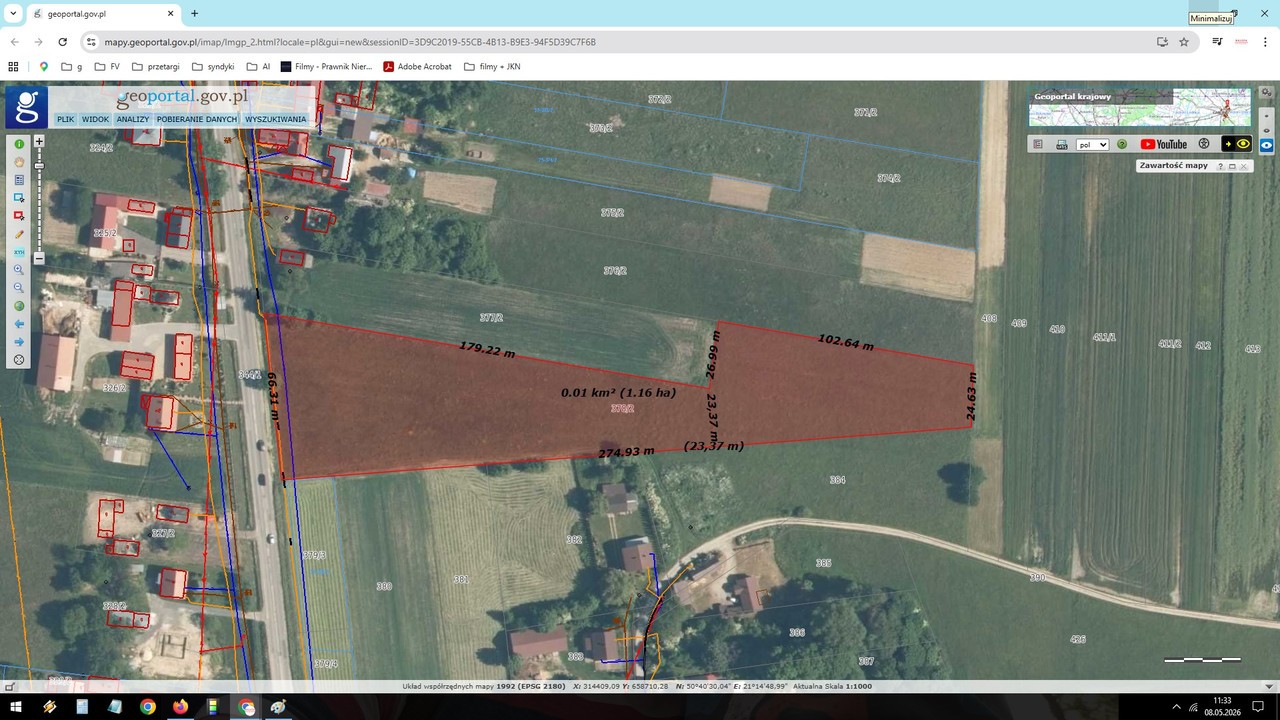Open the pol language dropdown

coord(1092,145)
